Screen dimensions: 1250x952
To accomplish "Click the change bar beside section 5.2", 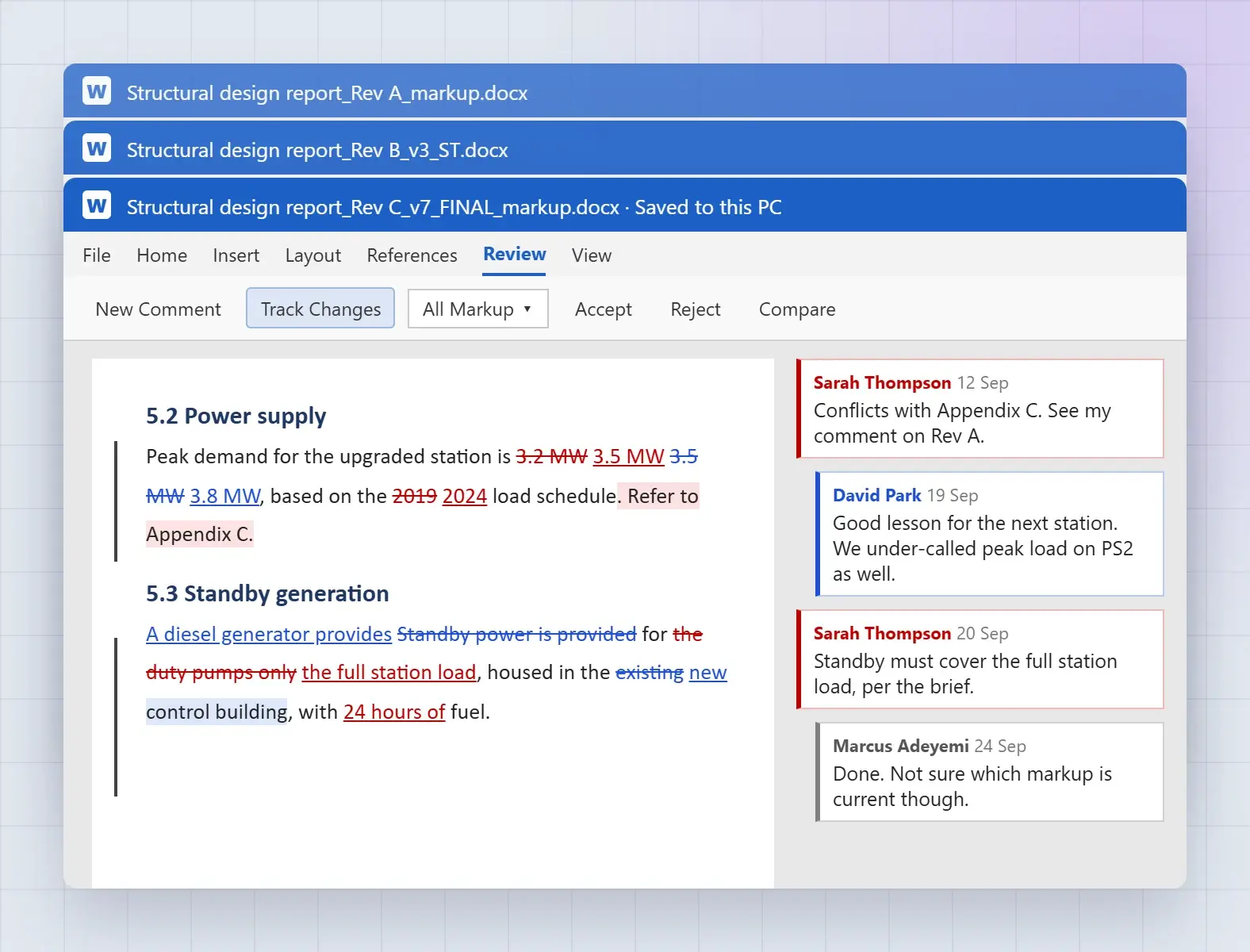I will coord(116,501).
